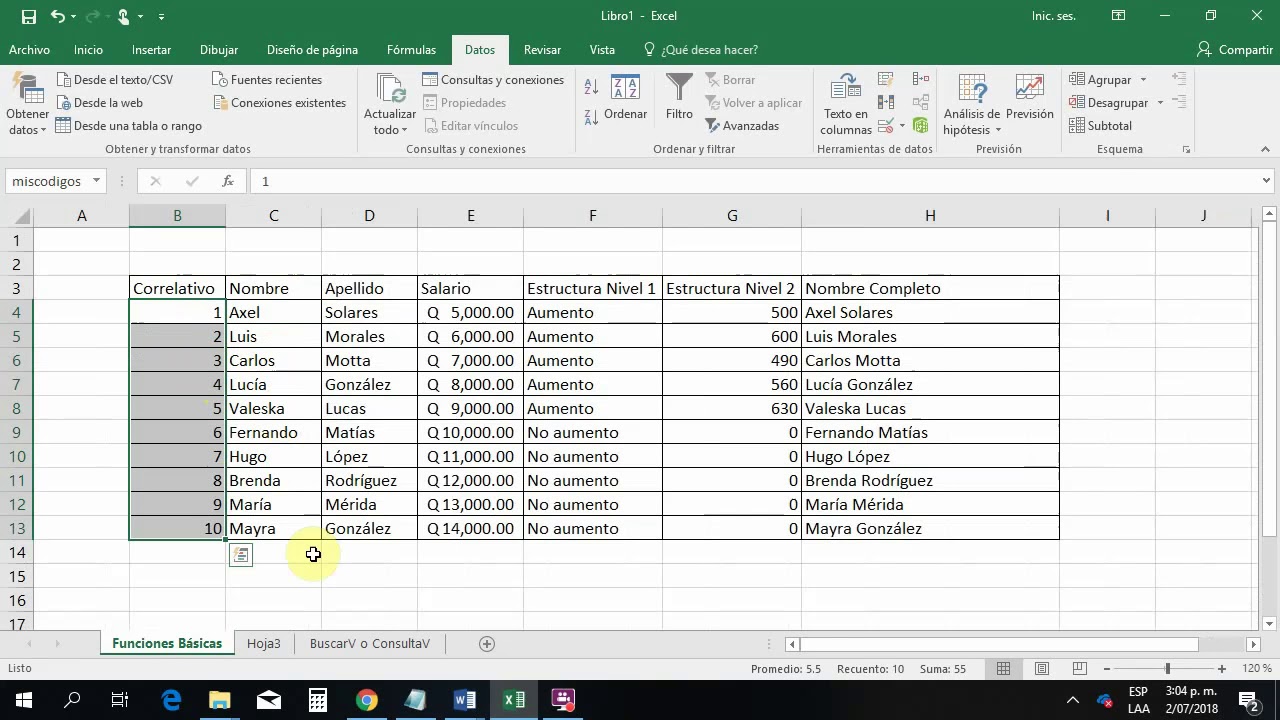The height and width of the screenshot is (720, 1280).
Task: Open the Desagrupar dropdown arrow
Action: pos(1160,103)
